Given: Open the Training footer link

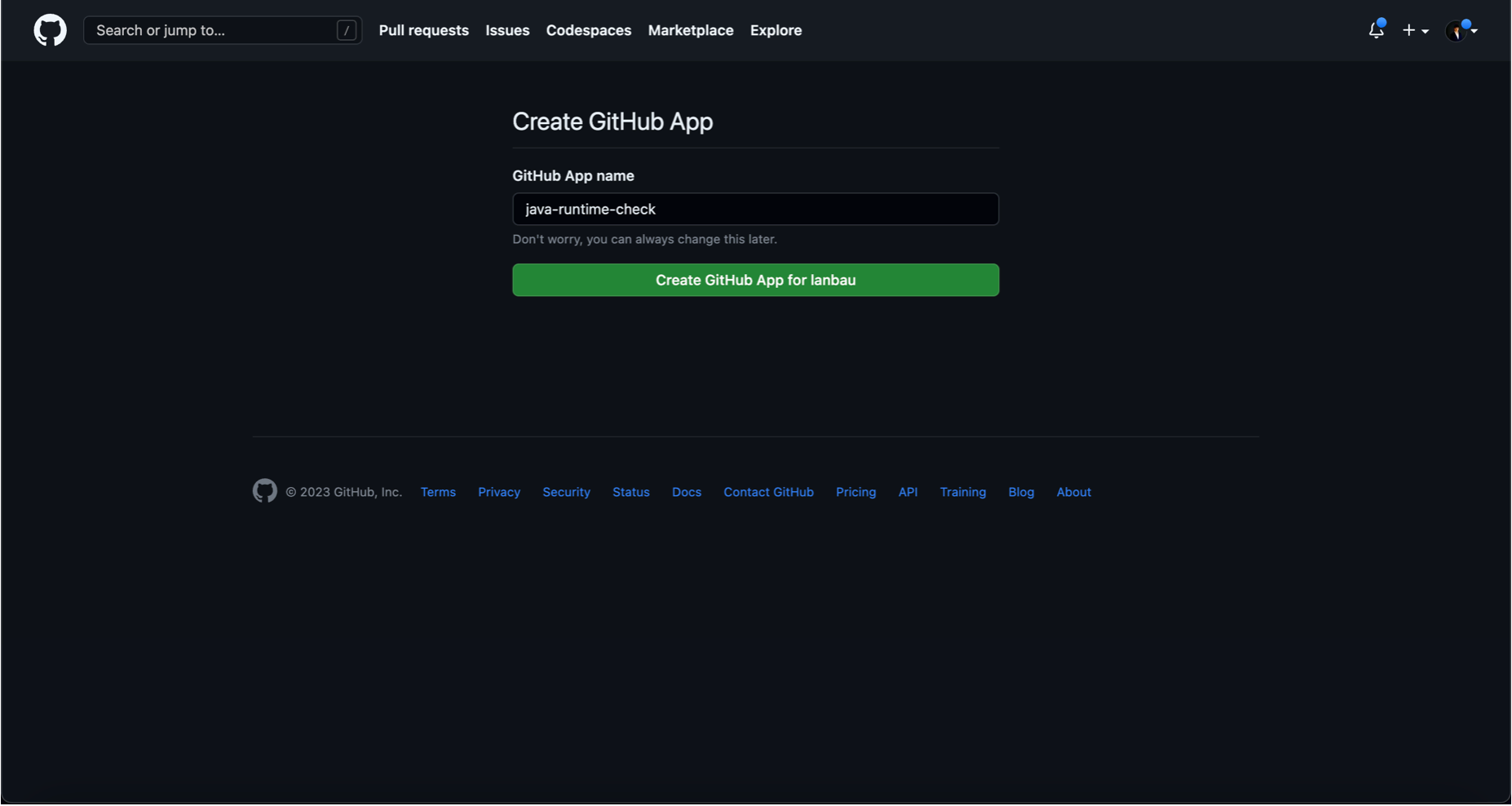Looking at the screenshot, I should pos(962,492).
